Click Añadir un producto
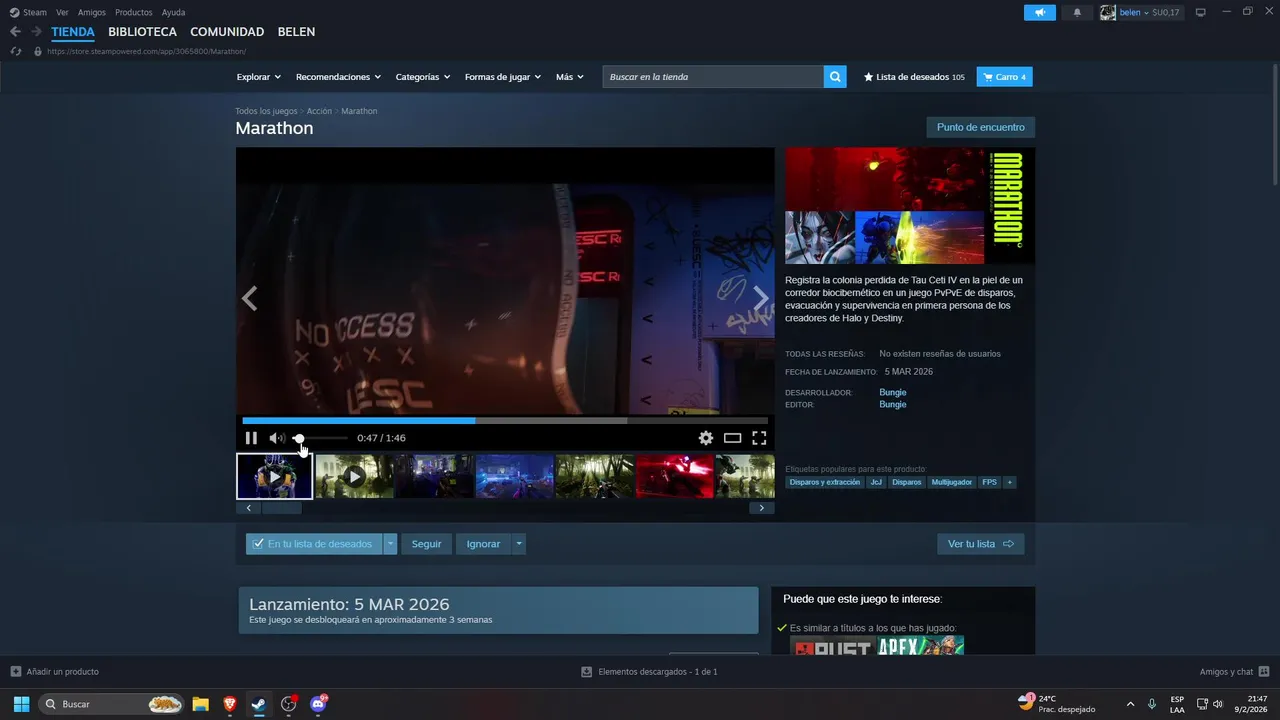 pyautogui.click(x=55, y=672)
